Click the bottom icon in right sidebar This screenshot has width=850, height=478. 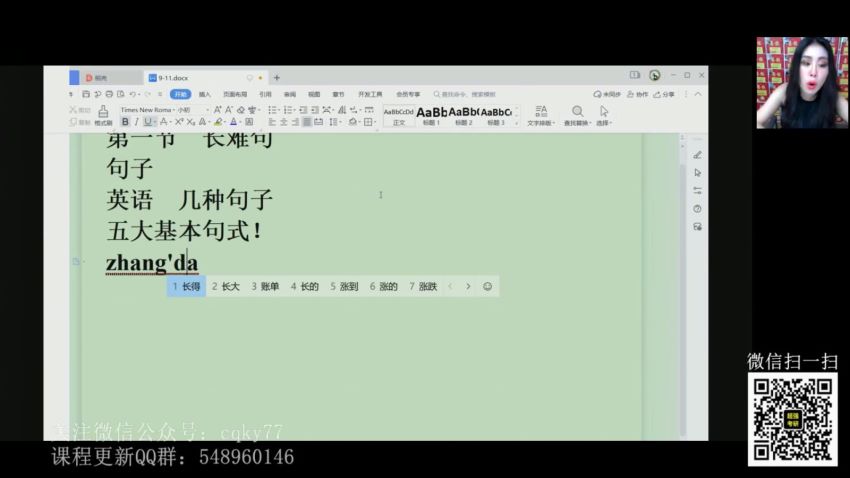point(697,227)
